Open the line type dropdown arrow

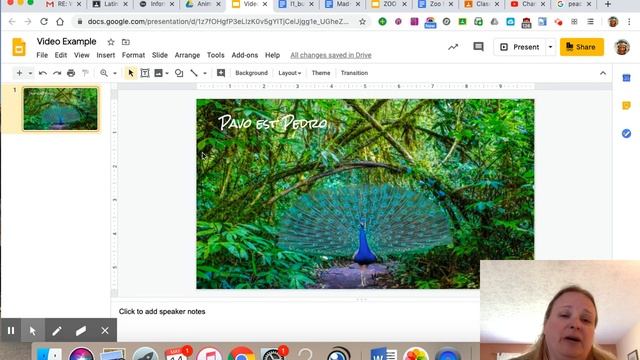pyautogui.click(x=205, y=73)
